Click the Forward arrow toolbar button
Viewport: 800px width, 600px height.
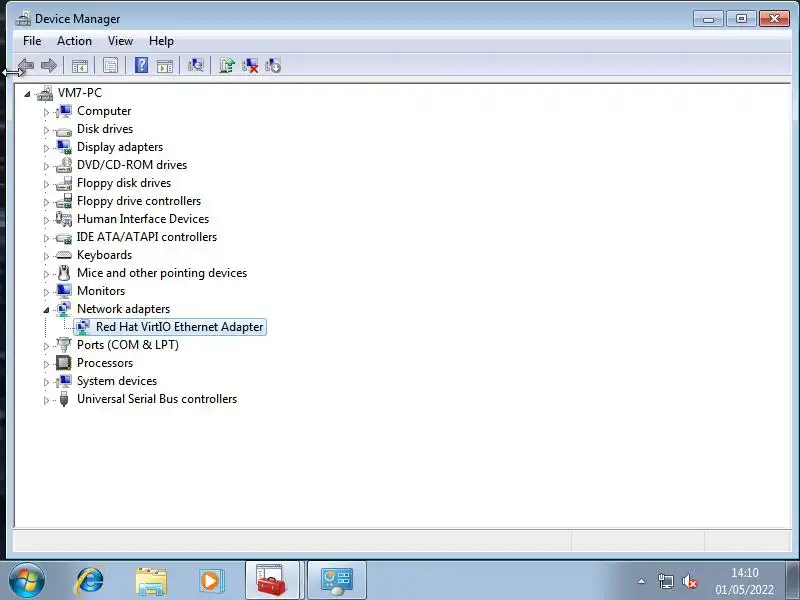tap(49, 65)
